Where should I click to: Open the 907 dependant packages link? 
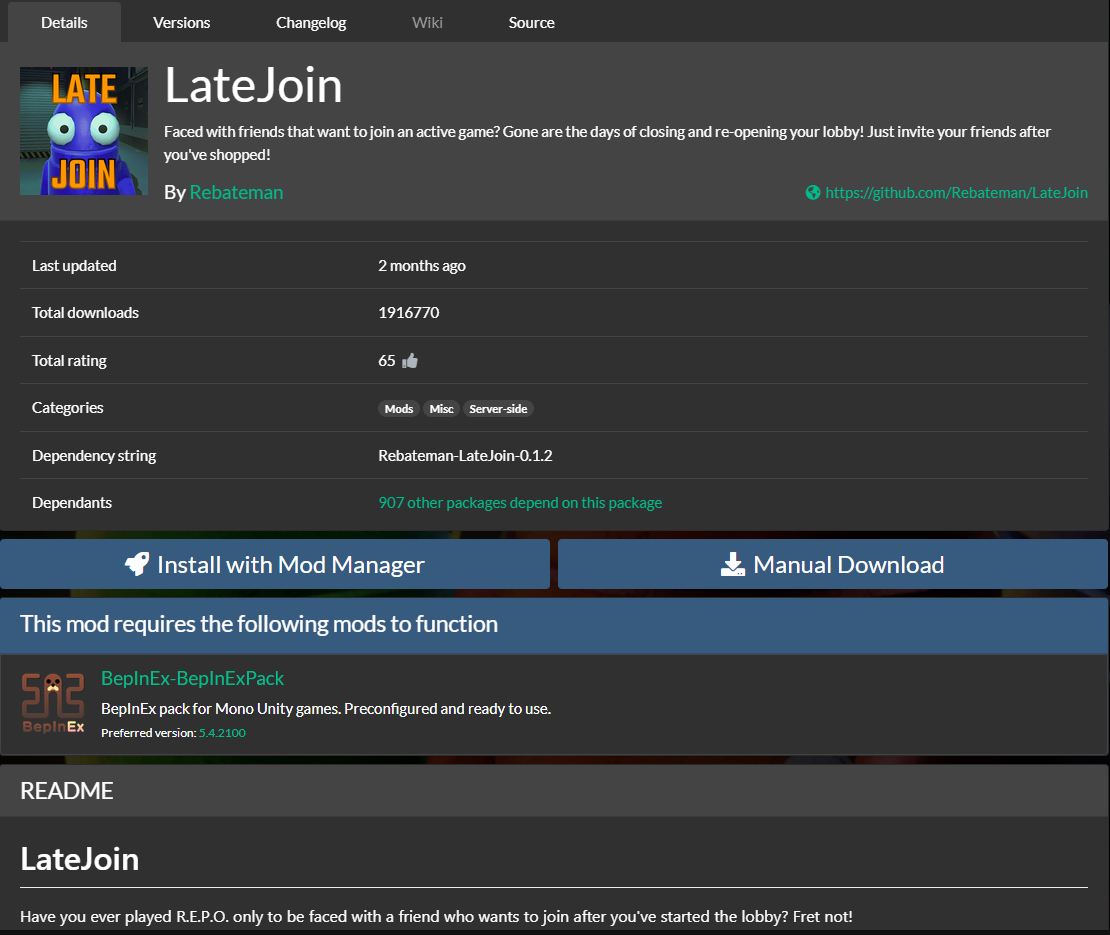coord(520,503)
